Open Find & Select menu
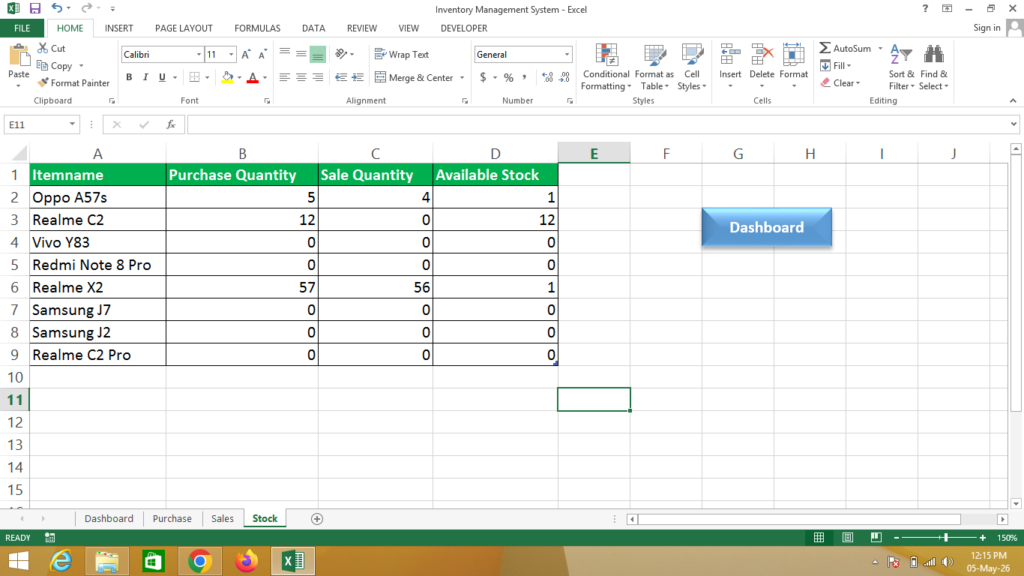The width and height of the screenshot is (1024, 576). click(x=933, y=67)
